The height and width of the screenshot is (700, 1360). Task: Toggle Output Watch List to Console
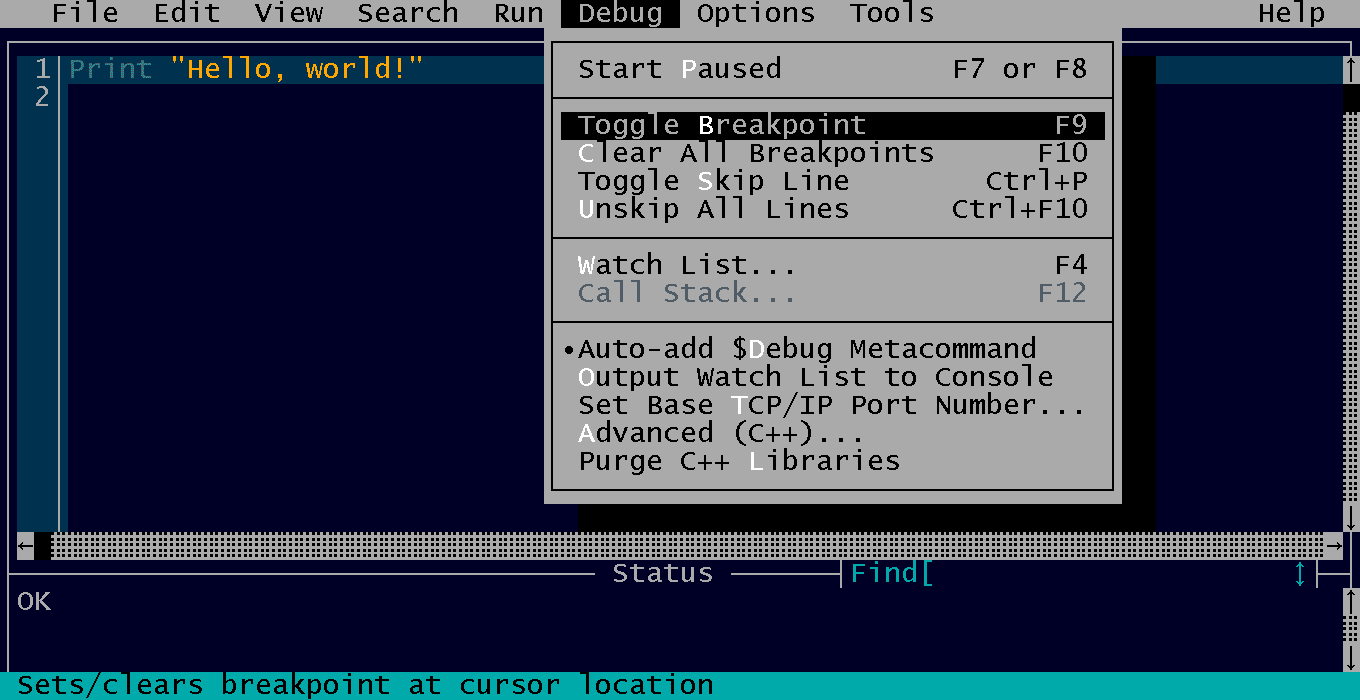coord(832,377)
